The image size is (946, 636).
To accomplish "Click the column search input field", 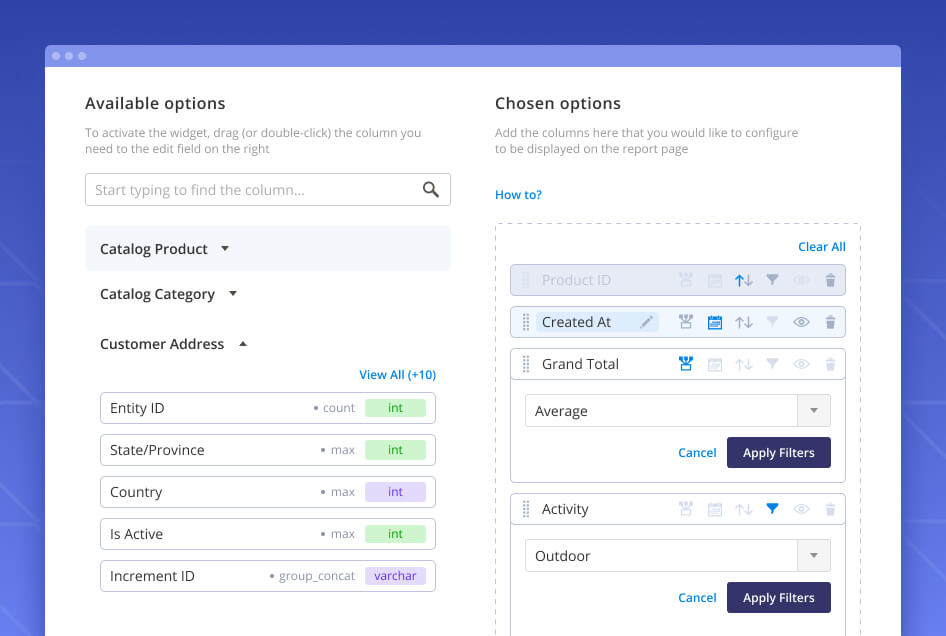I will (252, 190).
